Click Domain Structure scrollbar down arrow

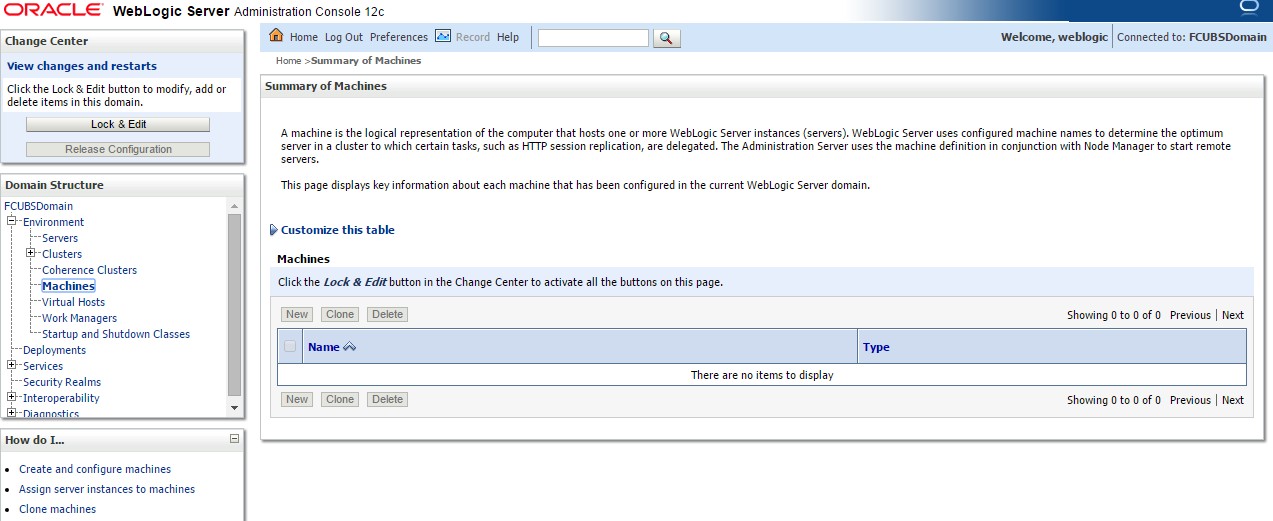[235, 408]
